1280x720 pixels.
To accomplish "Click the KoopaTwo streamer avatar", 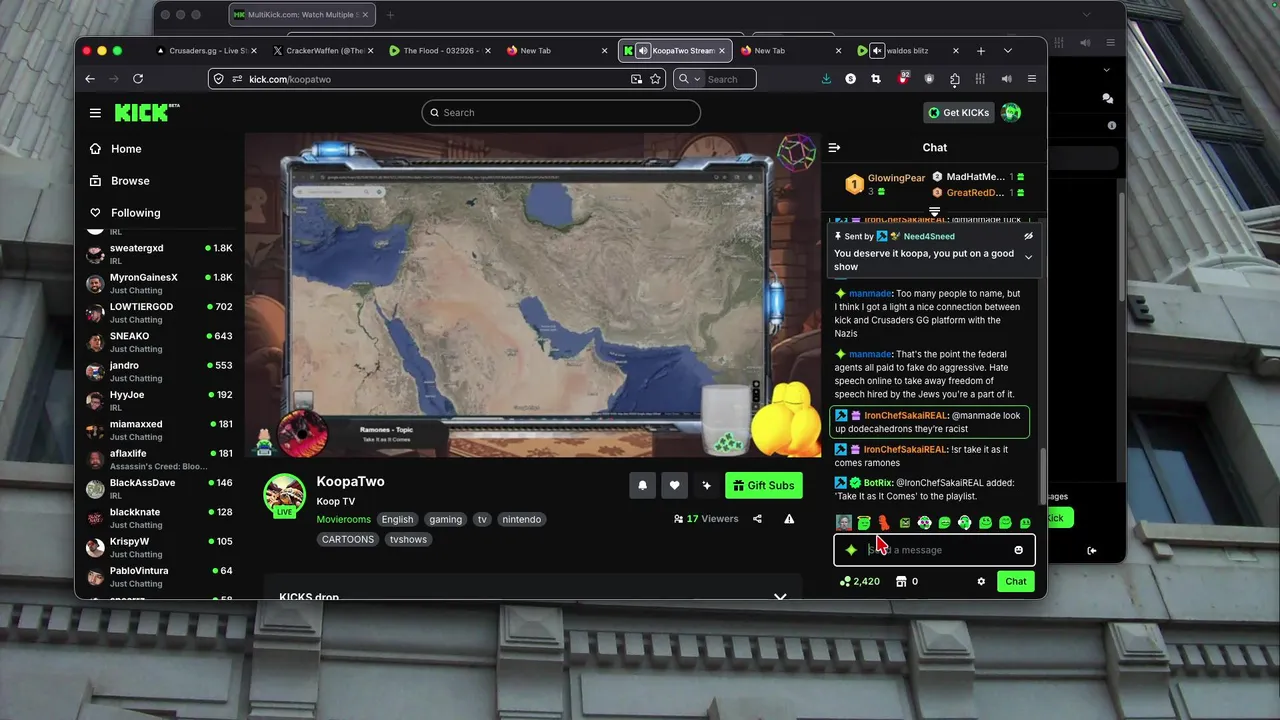I will [x=284, y=495].
